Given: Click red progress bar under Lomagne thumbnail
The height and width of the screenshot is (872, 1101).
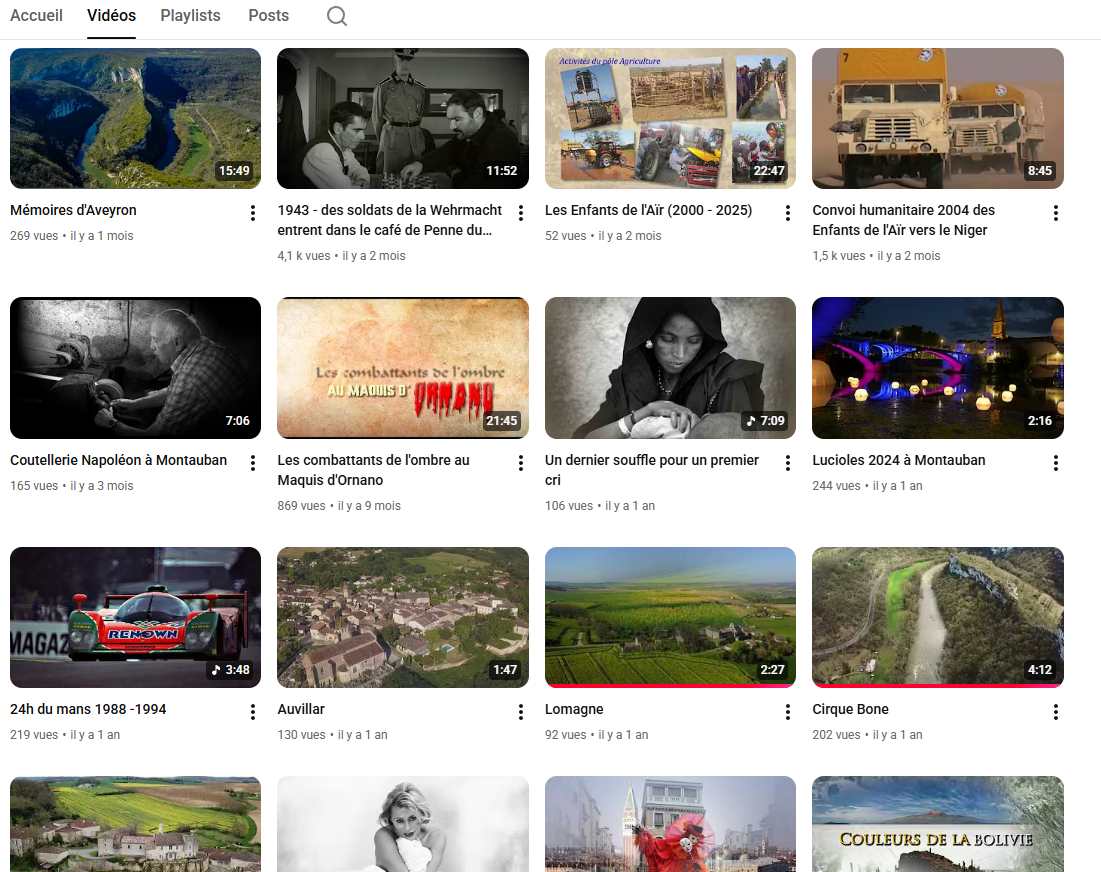Looking at the screenshot, I should click(670, 686).
